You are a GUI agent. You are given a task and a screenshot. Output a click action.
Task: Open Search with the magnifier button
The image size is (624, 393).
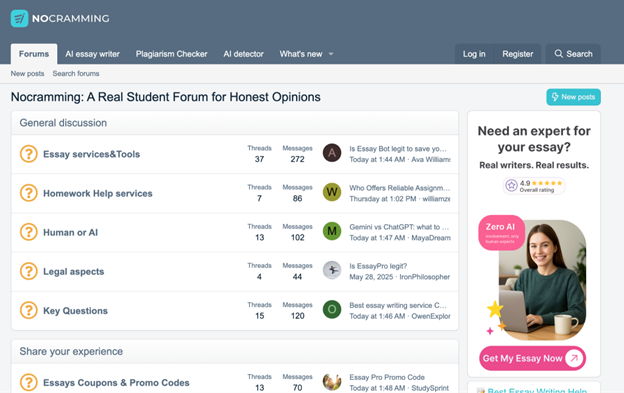pyautogui.click(x=573, y=54)
